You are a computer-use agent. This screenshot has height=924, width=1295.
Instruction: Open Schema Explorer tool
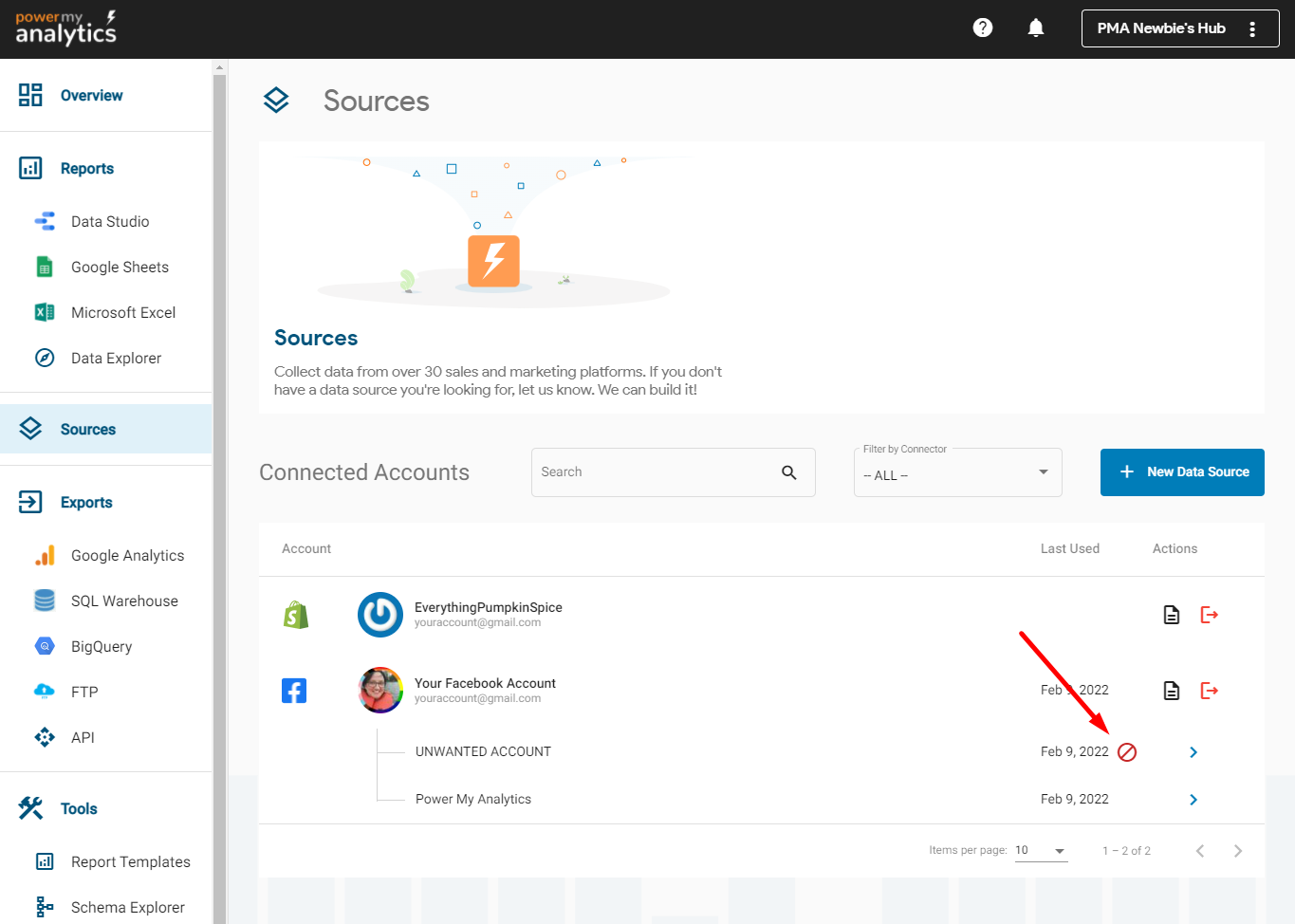click(128, 908)
